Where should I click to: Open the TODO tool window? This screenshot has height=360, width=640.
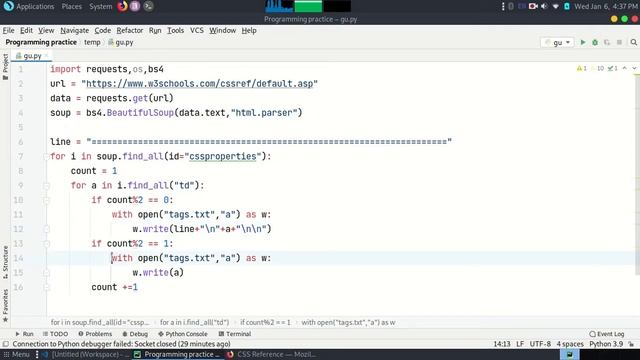56,334
